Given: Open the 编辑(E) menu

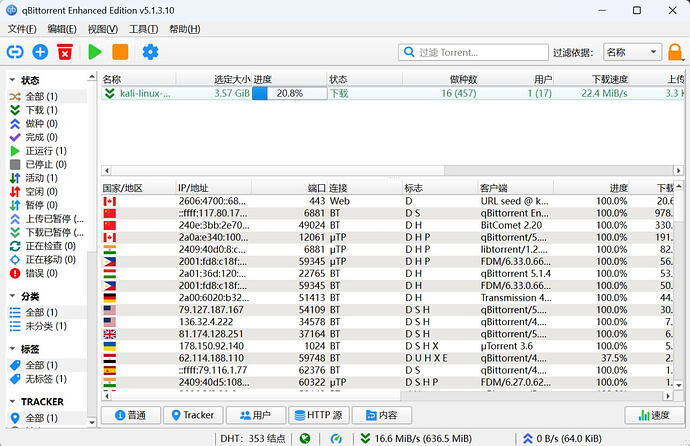Looking at the screenshot, I should coord(62,29).
